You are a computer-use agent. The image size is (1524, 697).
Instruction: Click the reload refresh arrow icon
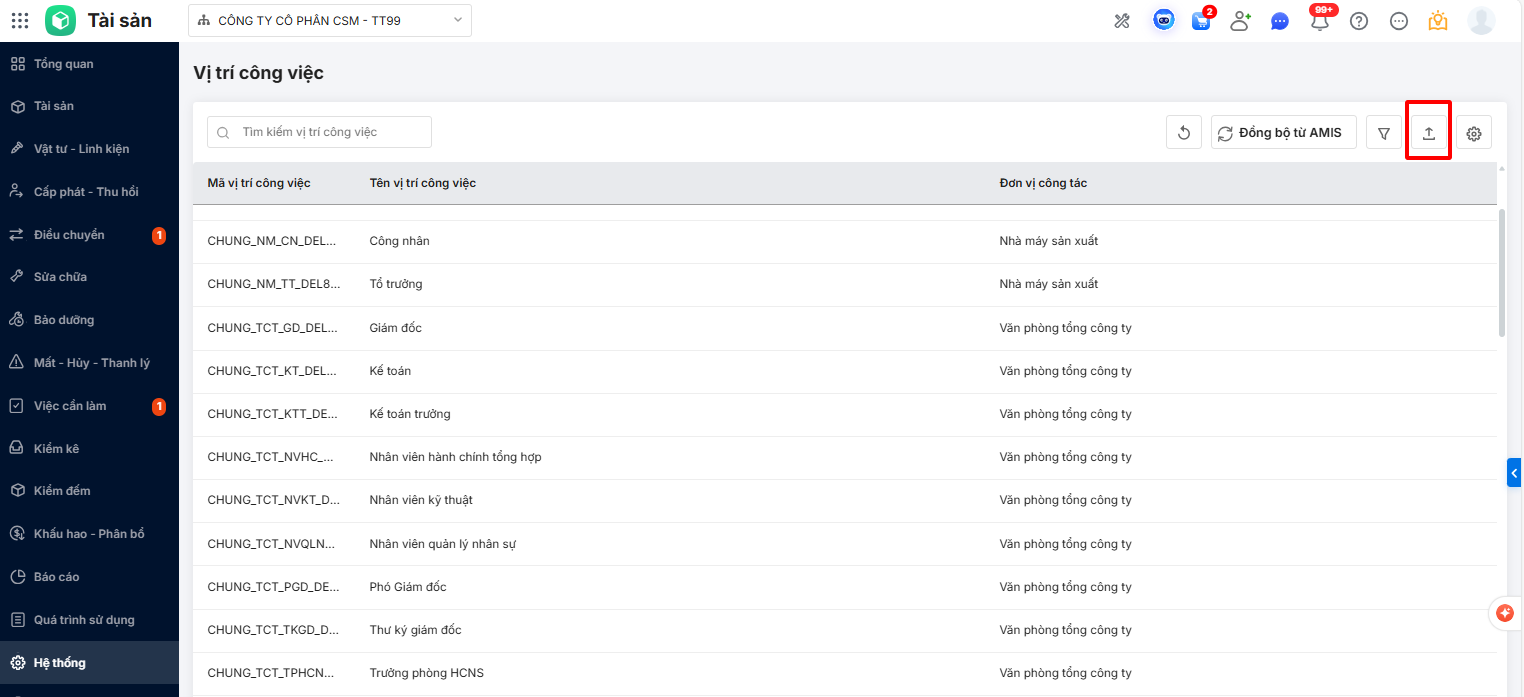click(1184, 133)
